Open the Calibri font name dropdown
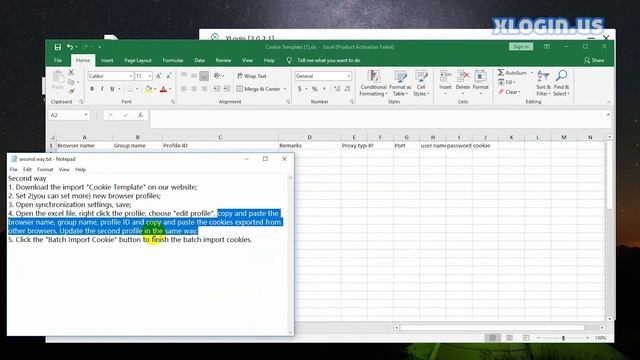The height and width of the screenshot is (360, 640). [131, 76]
